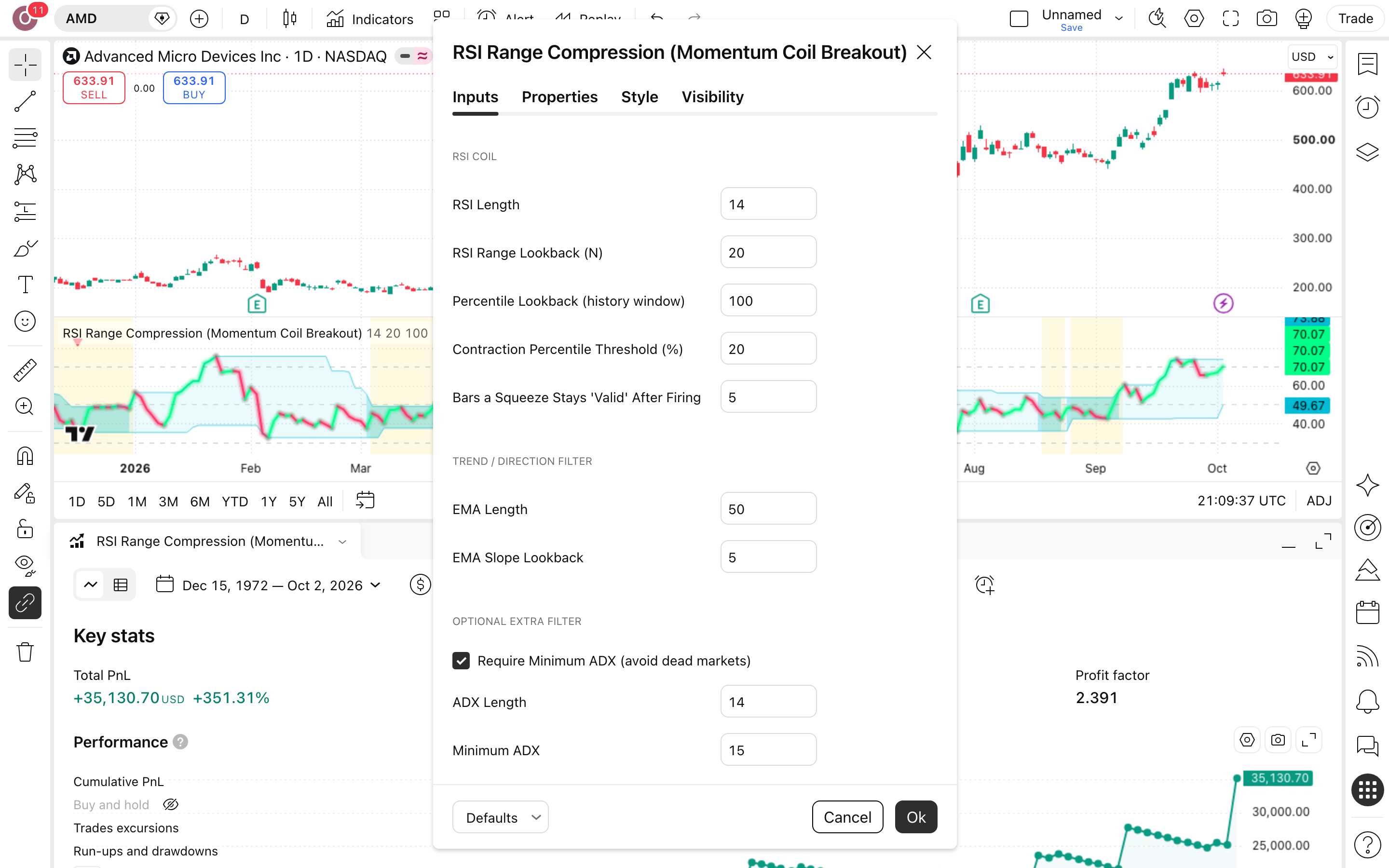Toggle ADJ adjustment on time axis
This screenshot has width=1389, height=868.
click(1319, 501)
